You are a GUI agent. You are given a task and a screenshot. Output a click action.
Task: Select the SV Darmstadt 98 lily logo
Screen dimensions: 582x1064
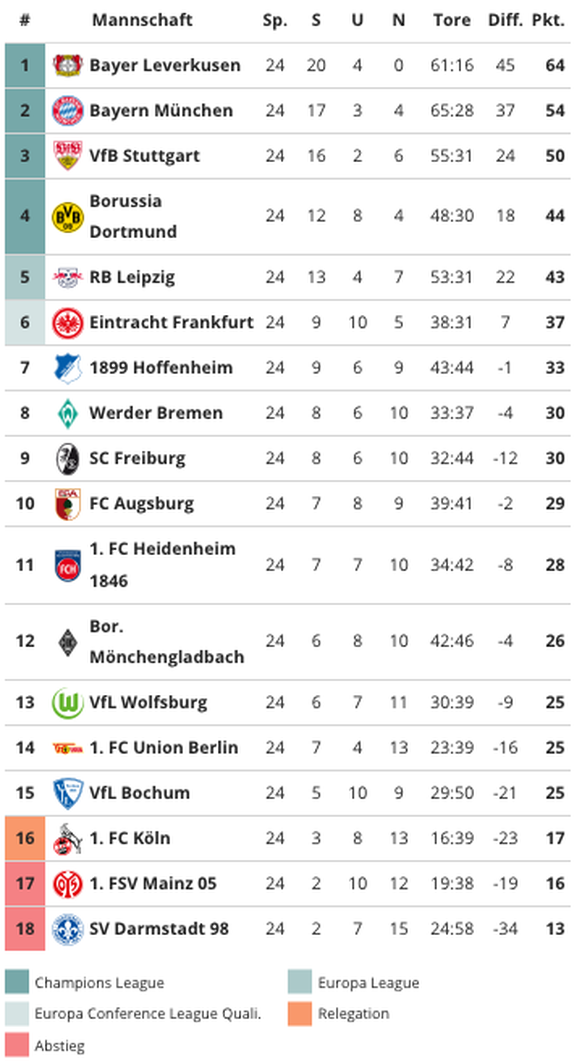click(68, 929)
